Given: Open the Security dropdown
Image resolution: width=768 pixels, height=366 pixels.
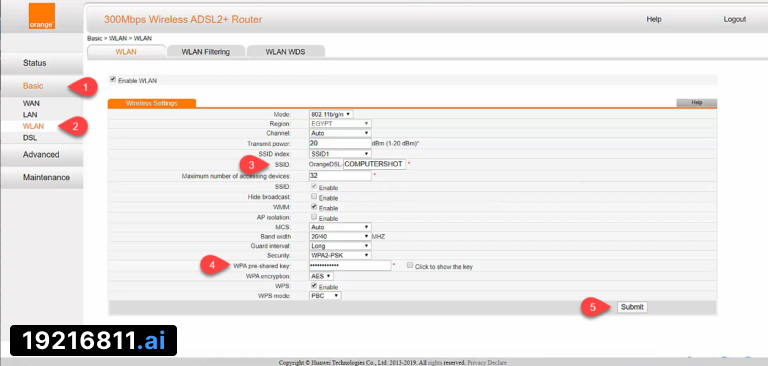Looking at the screenshot, I should click(340, 255).
